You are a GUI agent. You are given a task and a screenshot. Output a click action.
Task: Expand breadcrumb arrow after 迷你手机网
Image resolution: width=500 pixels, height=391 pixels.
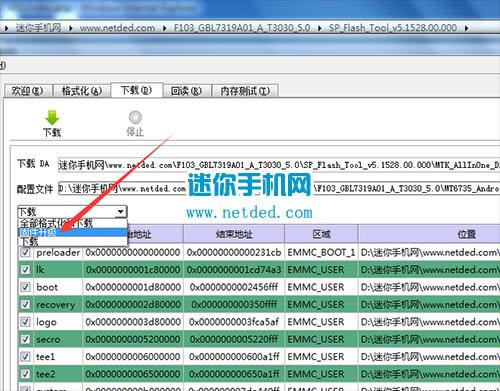71,28
